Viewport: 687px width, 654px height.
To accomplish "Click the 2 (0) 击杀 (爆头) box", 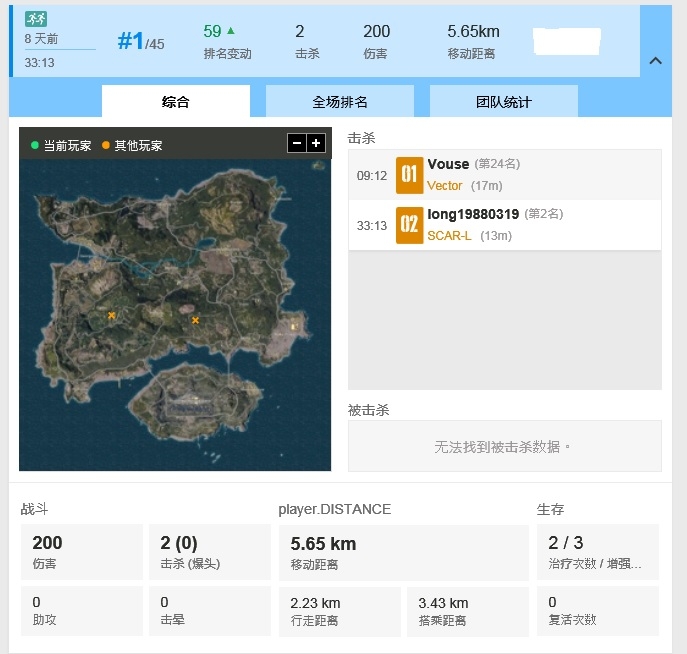I will click(x=210, y=551).
